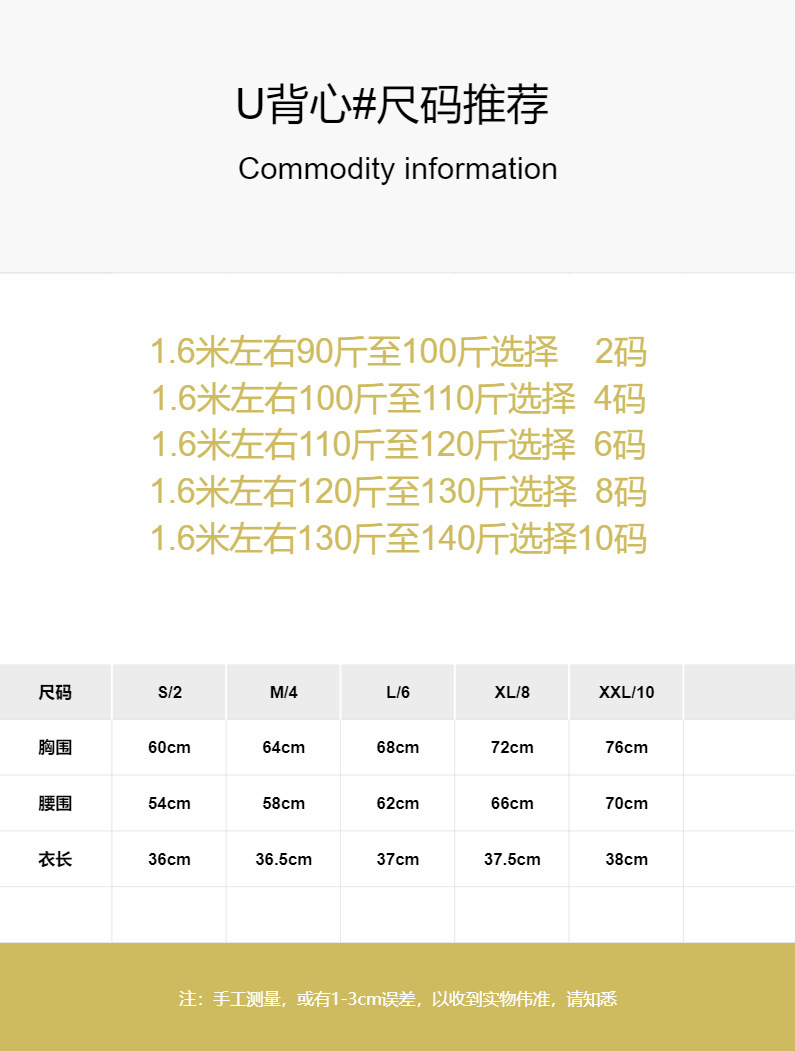Viewport: 795px width, 1051px height.
Task: Click the 胸围 row label
Action: pyautogui.click(x=55, y=748)
